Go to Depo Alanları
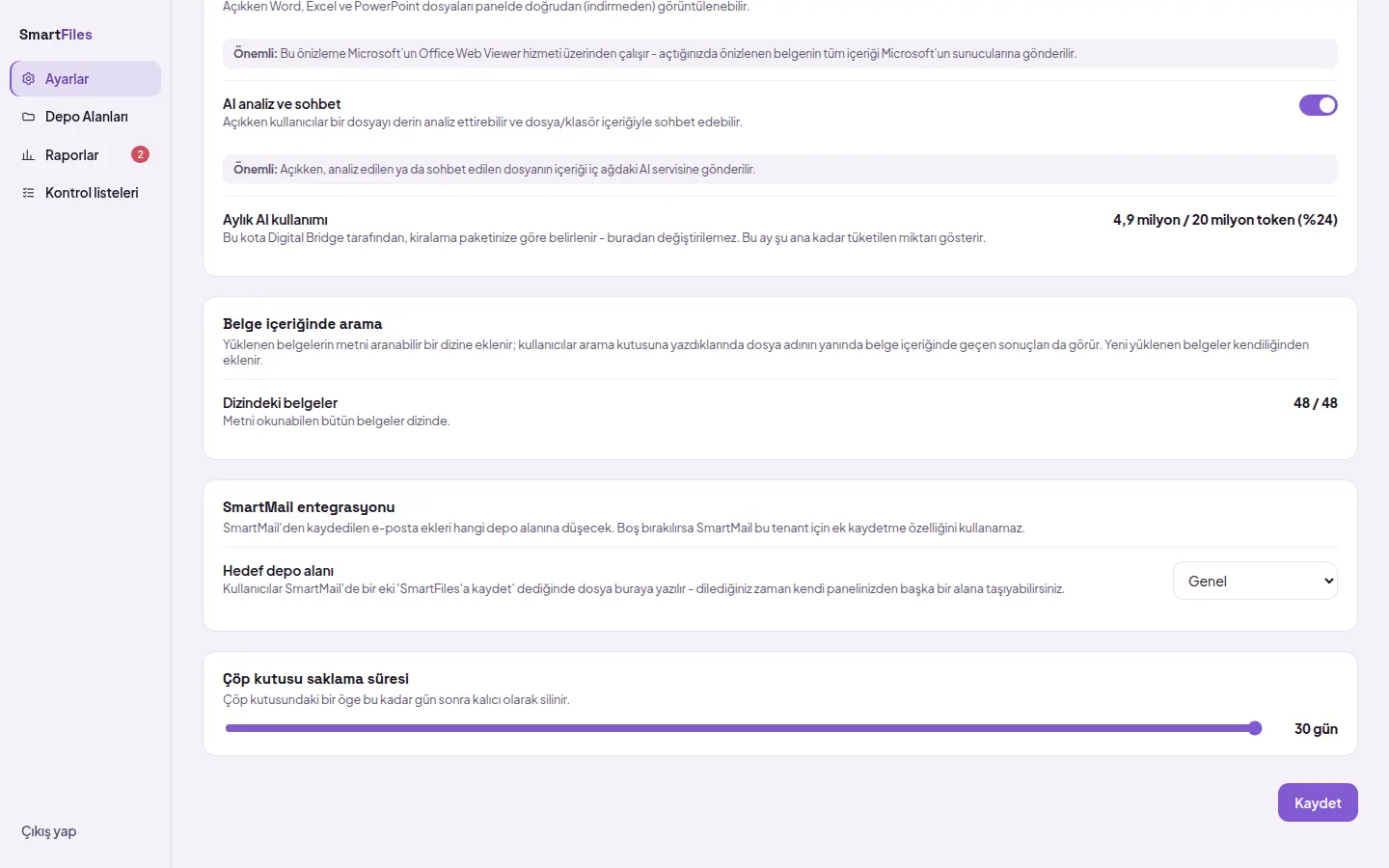The width and height of the screenshot is (1389, 868). click(x=86, y=117)
